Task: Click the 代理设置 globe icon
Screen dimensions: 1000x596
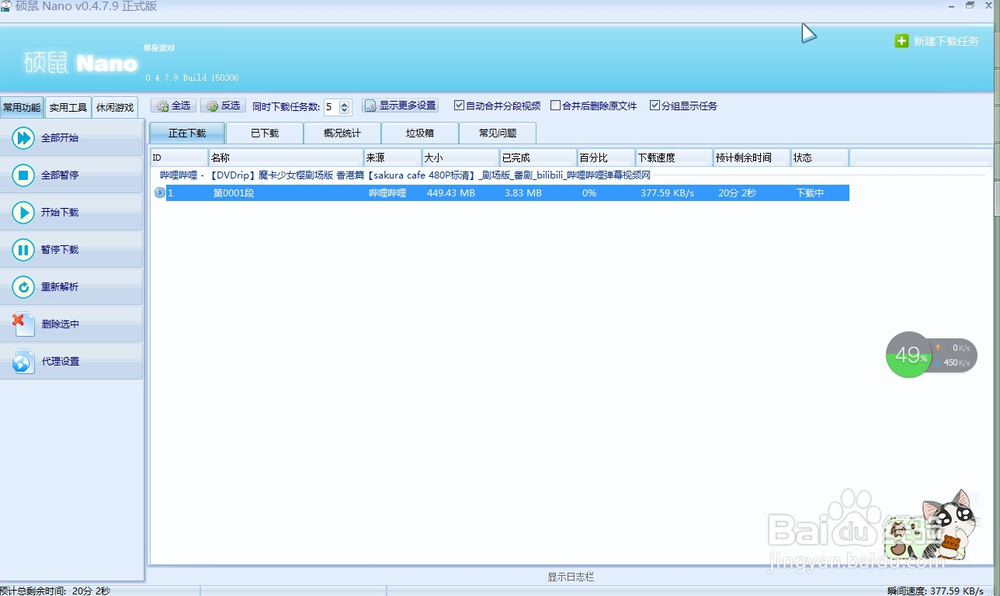Action: [23, 361]
